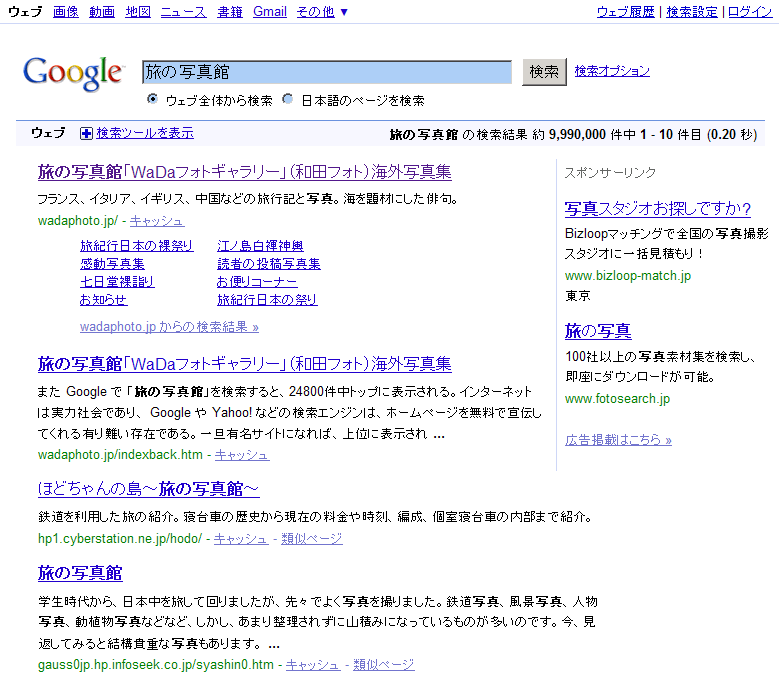
Task: Open 類似ページ for hp1.cyberstation.ne.jp result
Action: pyautogui.click(x=312, y=538)
